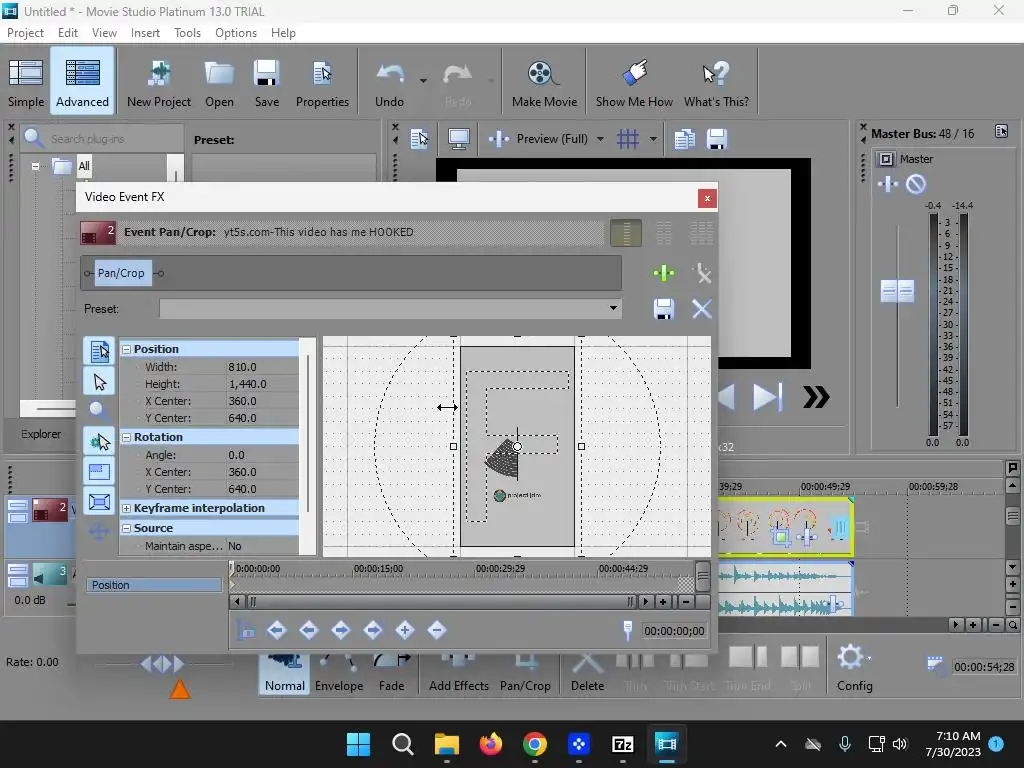The image size is (1024, 768).
Task: Open the Edit menu
Action: click(x=67, y=33)
